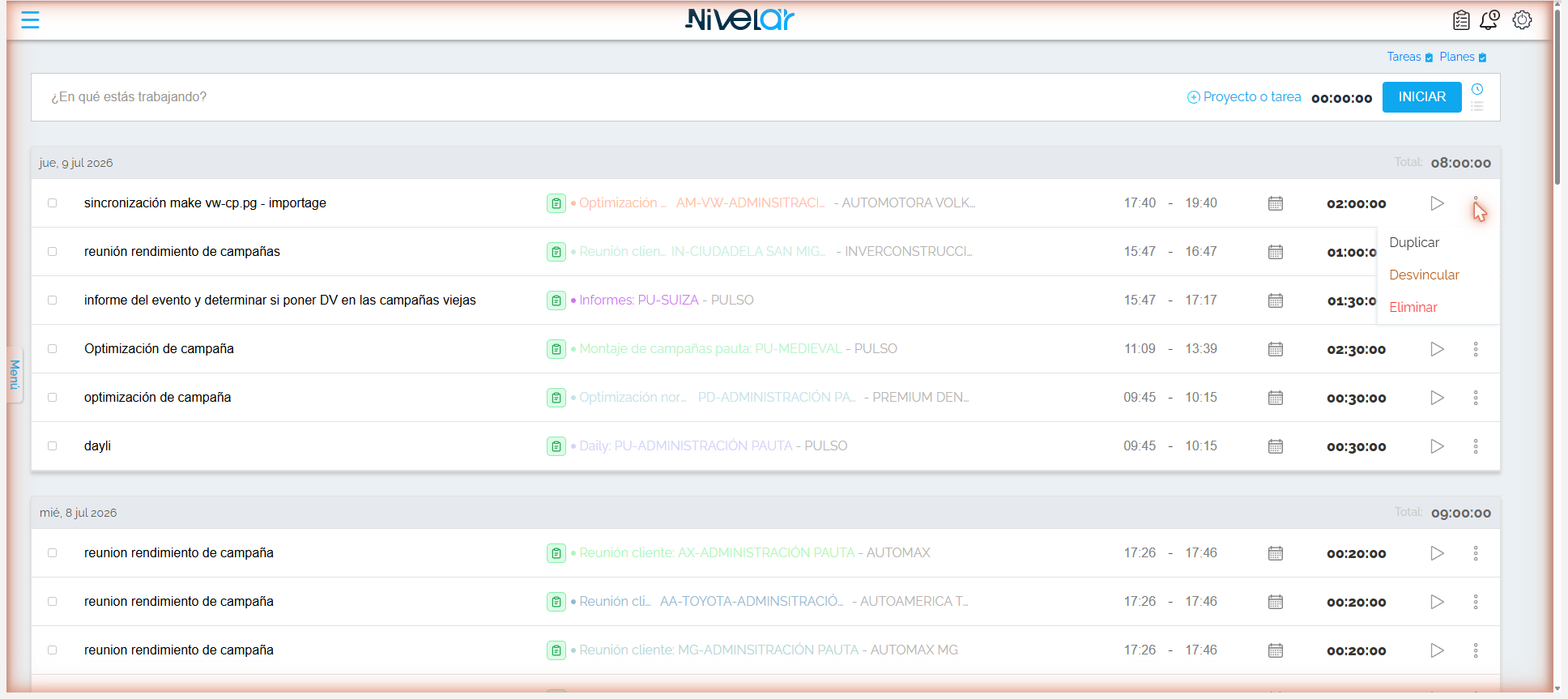Select checkbox for informe del evento entry
The image size is (1568, 699).
[52, 300]
